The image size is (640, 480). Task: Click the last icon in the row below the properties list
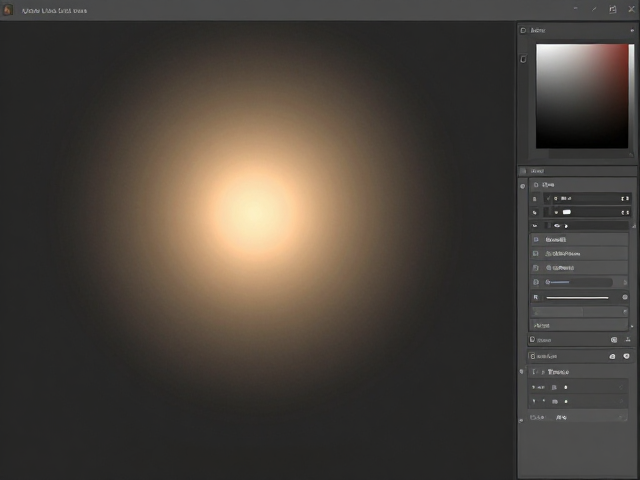click(628, 340)
